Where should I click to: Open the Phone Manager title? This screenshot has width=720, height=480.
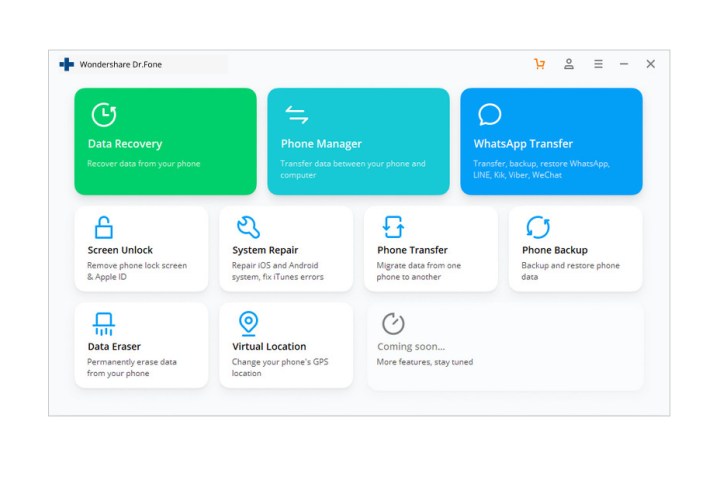tap(321, 144)
